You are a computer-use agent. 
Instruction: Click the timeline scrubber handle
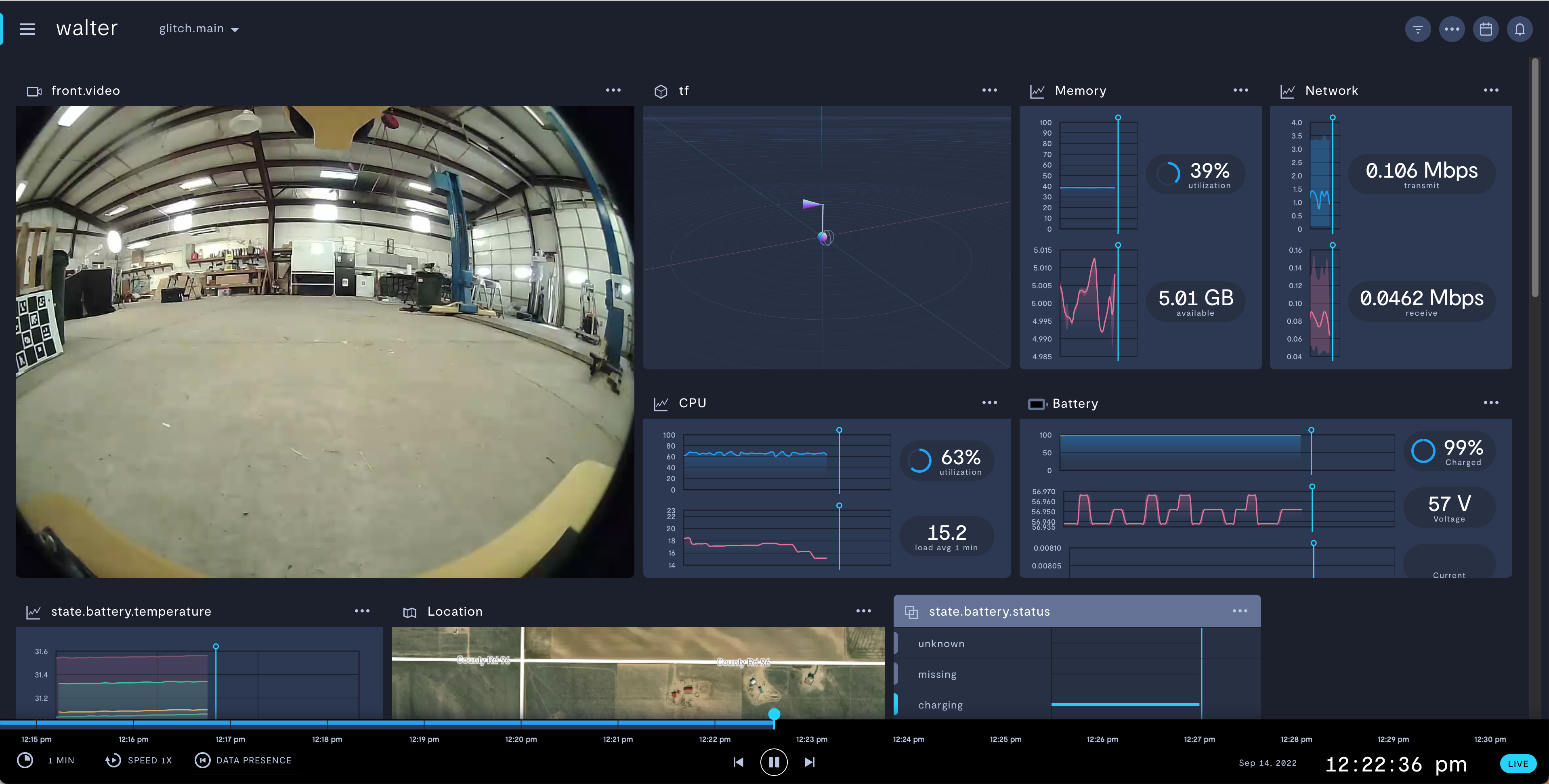point(774,714)
